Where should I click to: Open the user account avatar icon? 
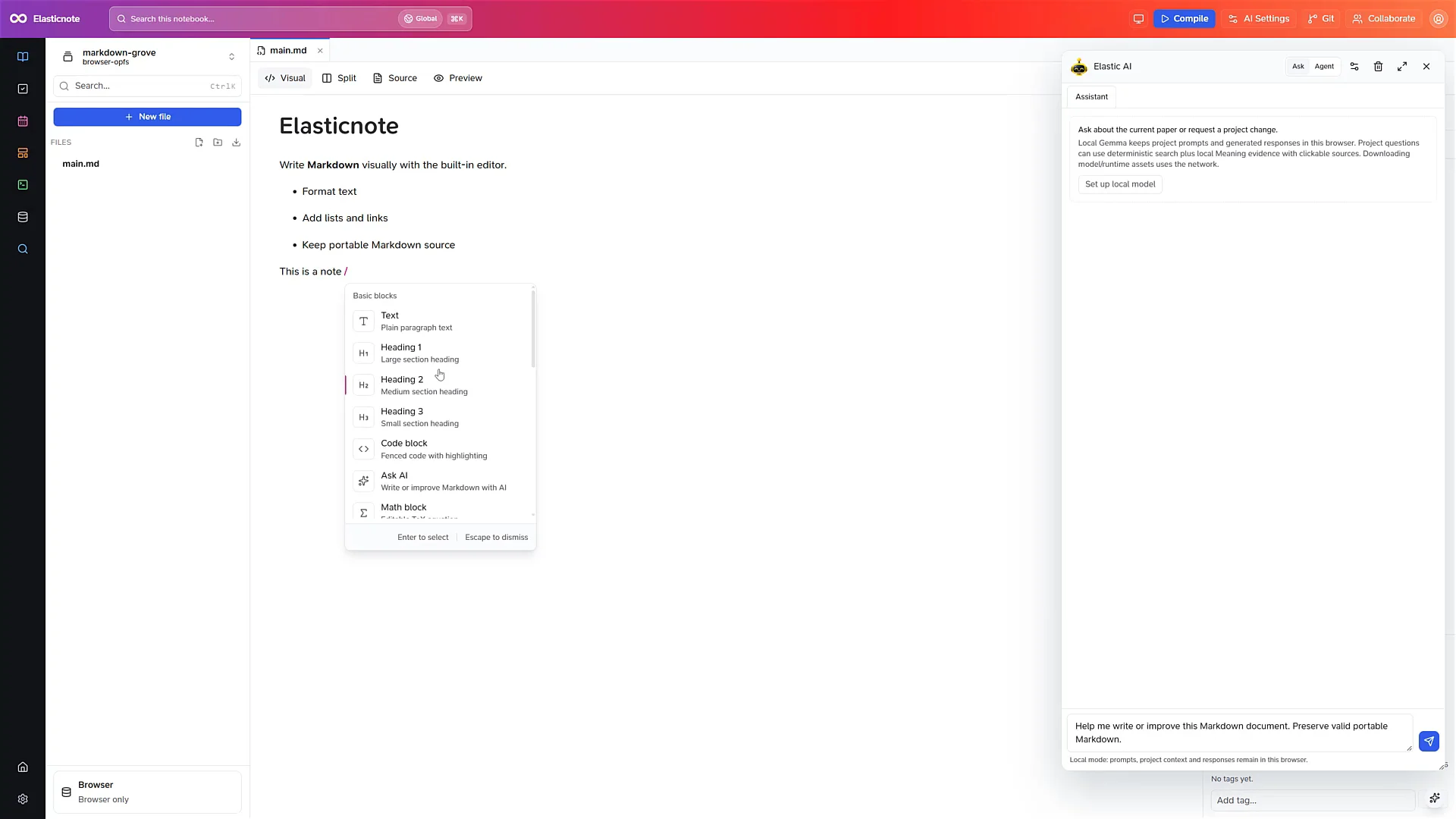tap(1438, 19)
